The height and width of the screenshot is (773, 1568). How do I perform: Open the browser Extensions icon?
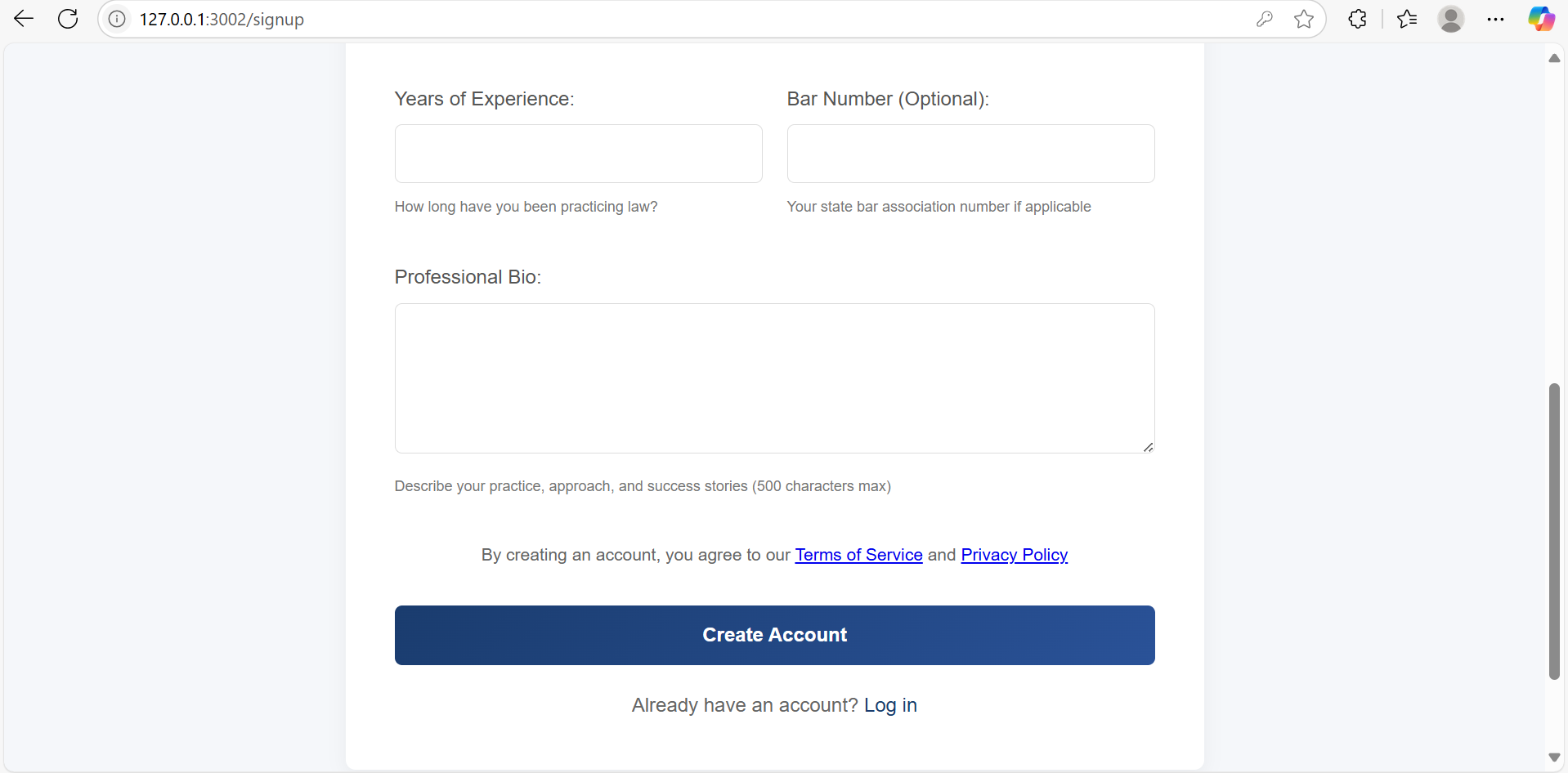click(1357, 19)
